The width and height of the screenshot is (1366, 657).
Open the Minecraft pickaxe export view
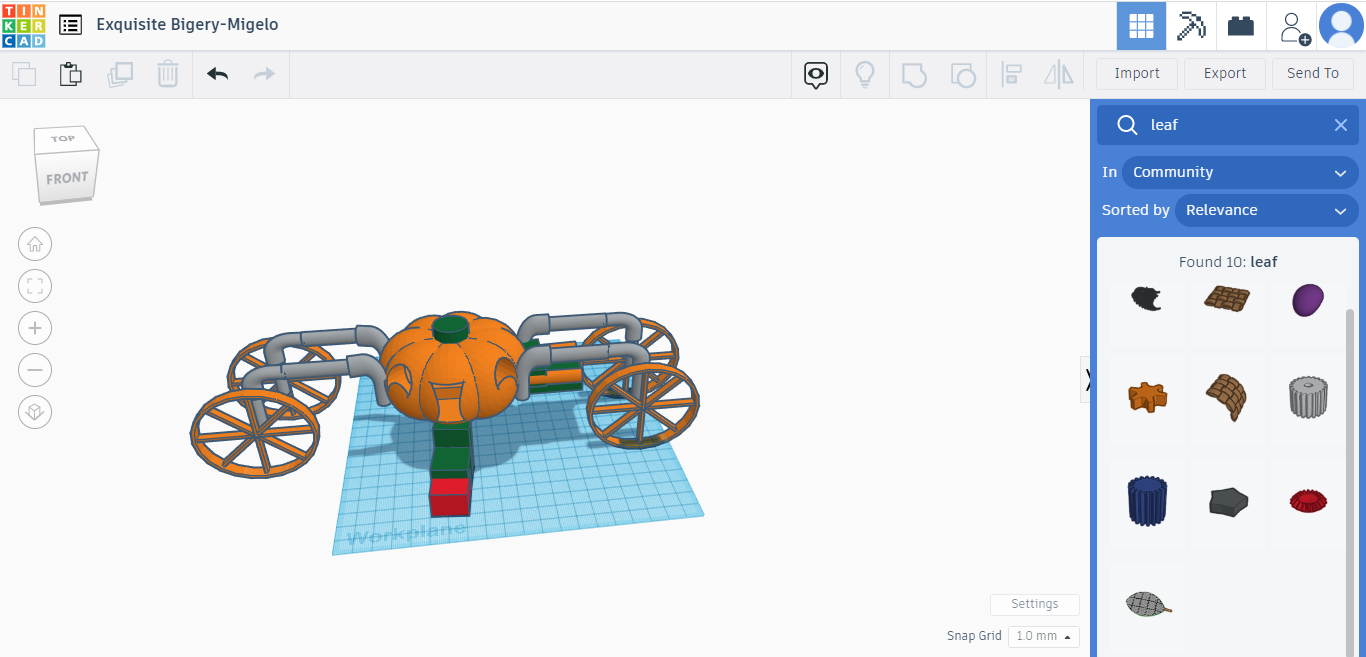coord(1190,25)
